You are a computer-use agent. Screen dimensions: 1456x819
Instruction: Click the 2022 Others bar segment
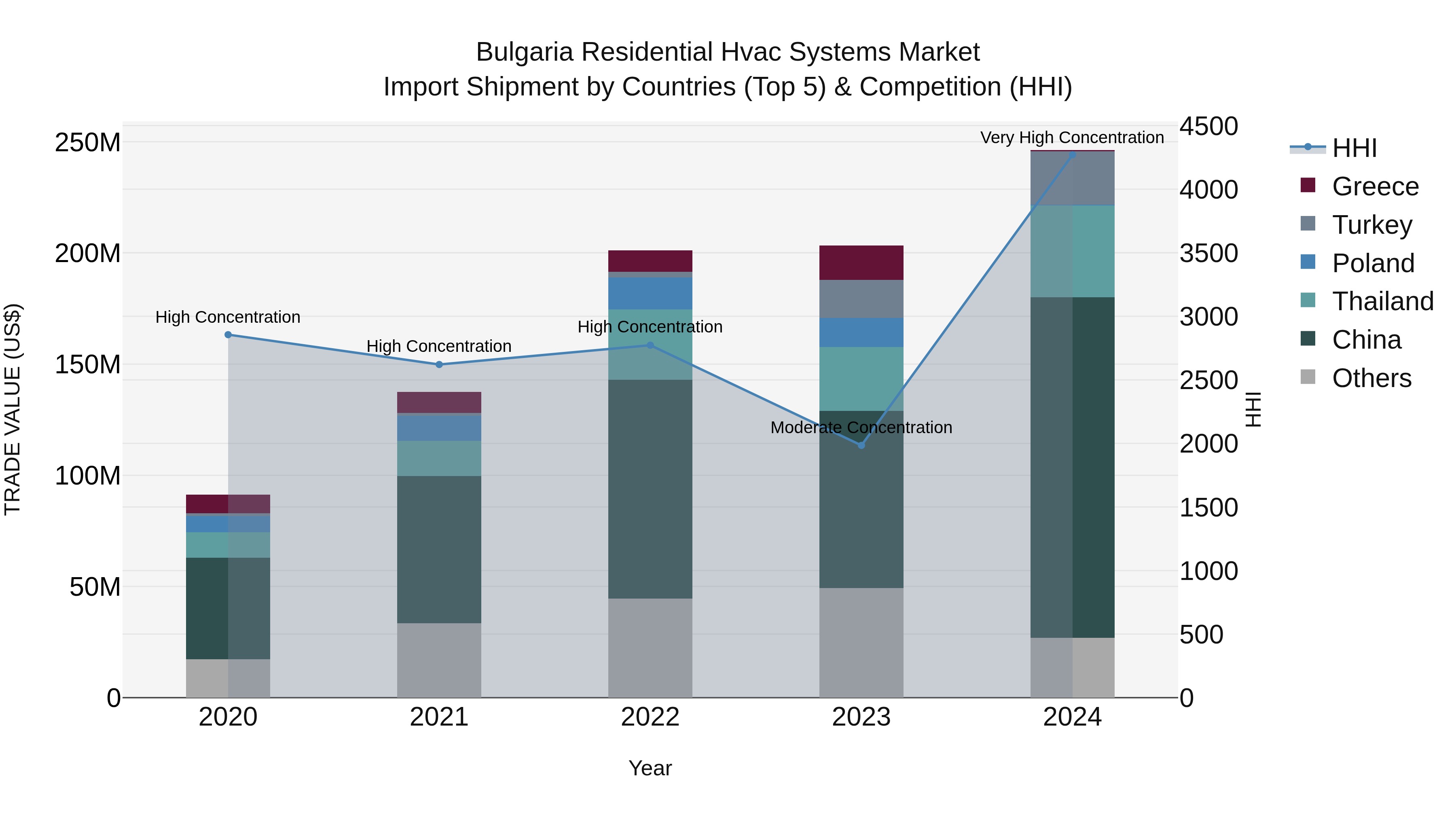click(x=650, y=648)
